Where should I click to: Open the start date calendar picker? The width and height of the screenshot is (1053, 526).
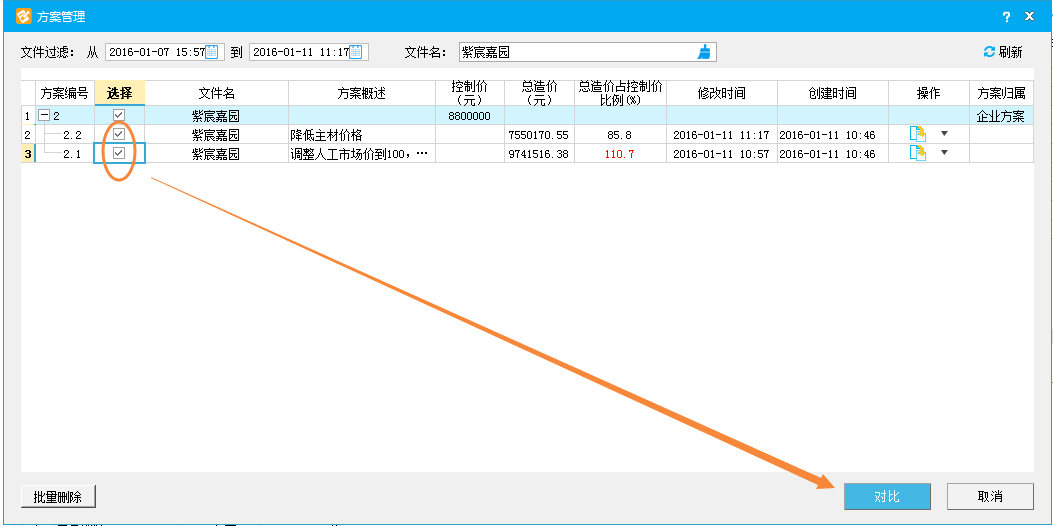click(x=211, y=52)
